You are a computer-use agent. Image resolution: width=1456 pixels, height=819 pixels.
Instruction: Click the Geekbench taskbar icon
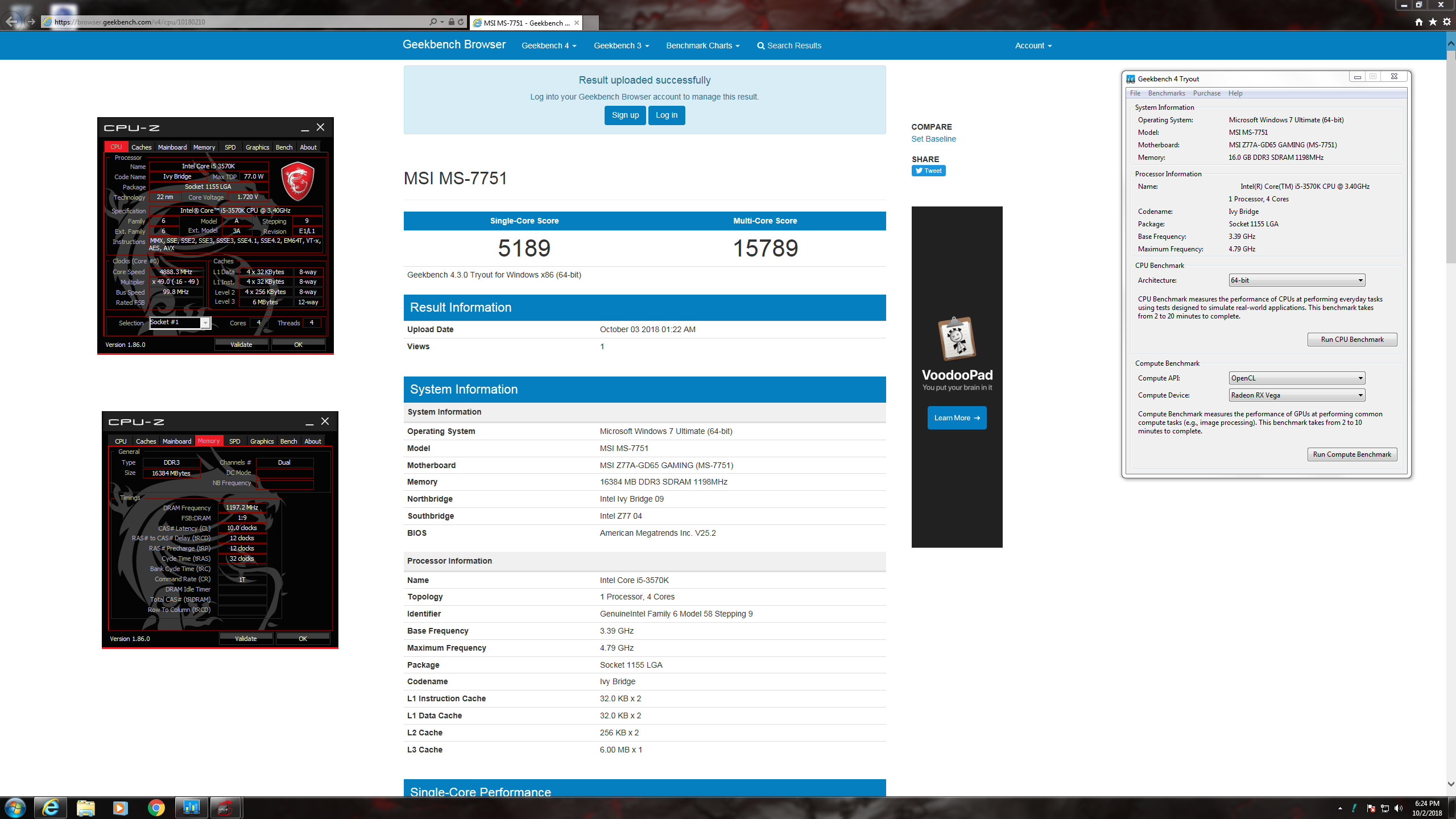point(191,808)
